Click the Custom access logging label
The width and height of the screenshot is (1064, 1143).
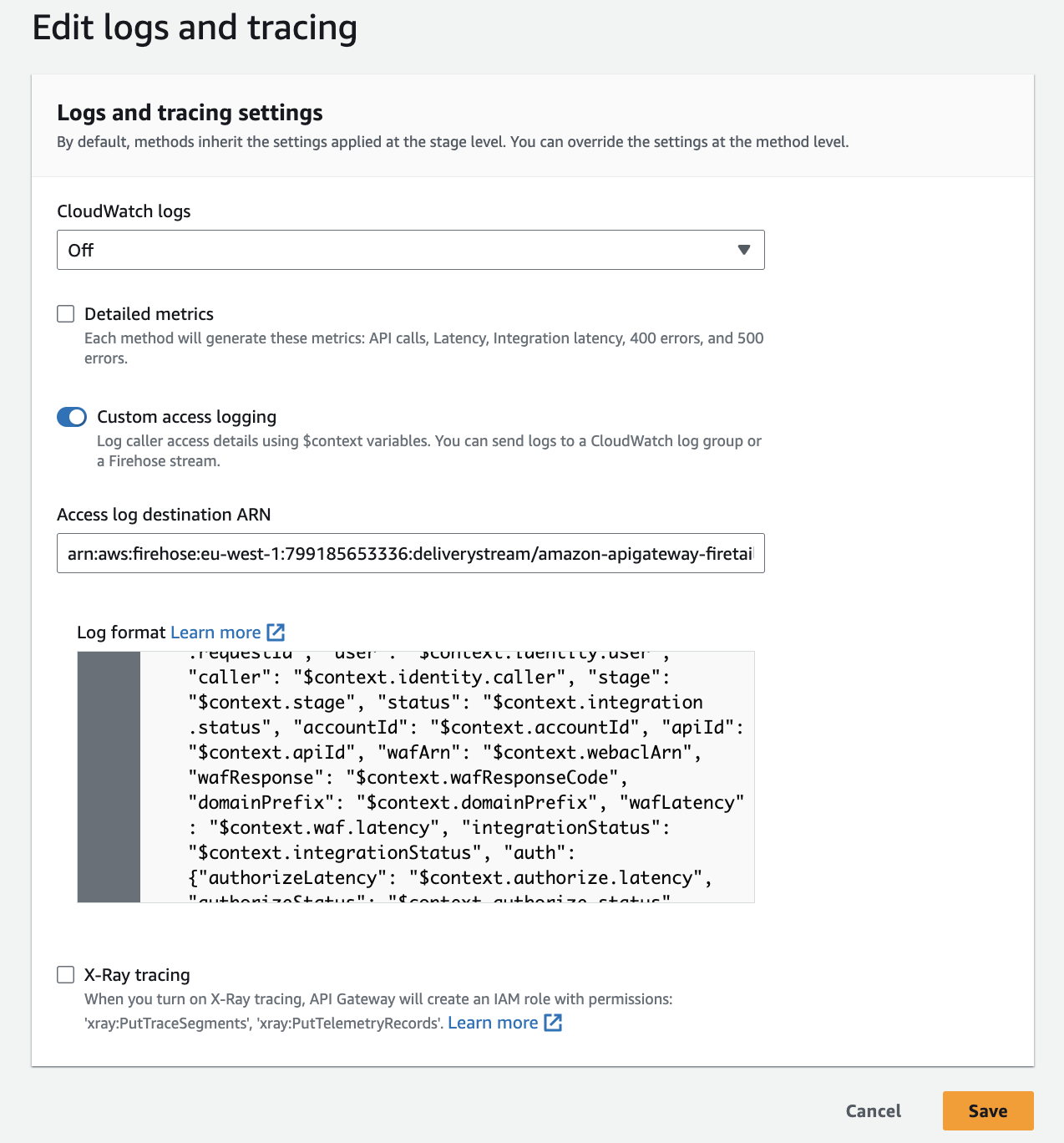coord(186,417)
